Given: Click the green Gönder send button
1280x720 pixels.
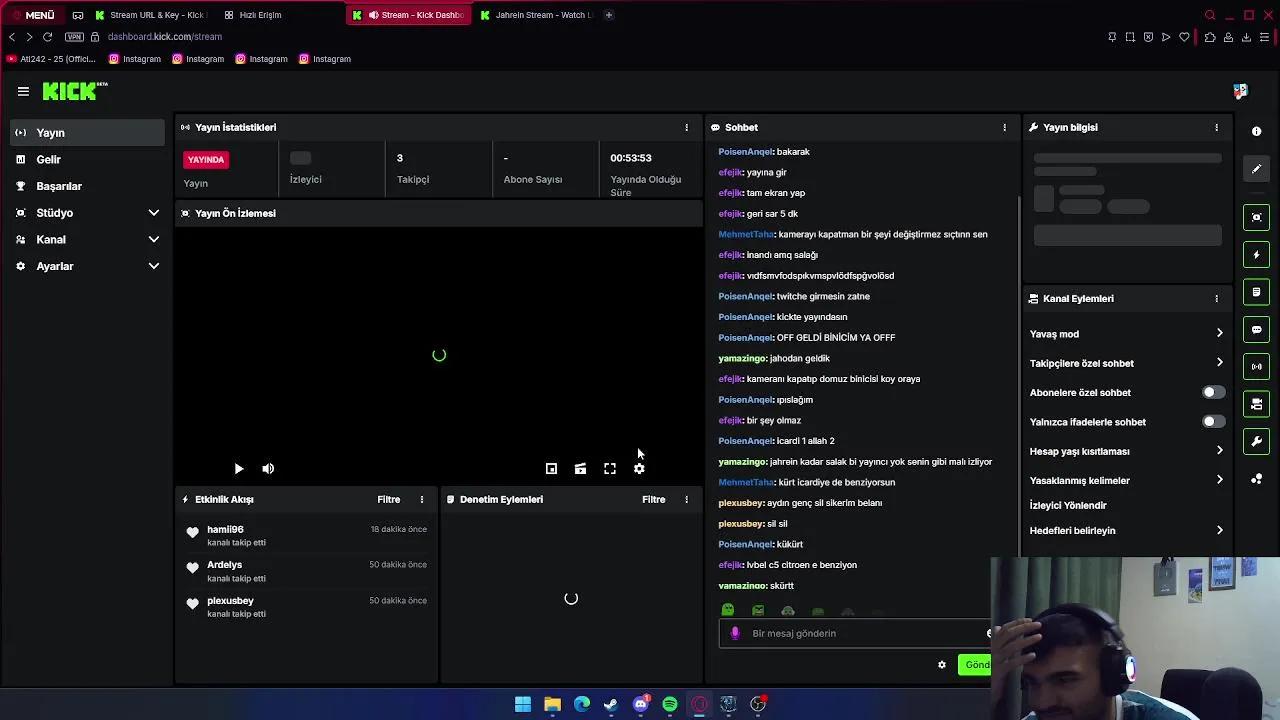Looking at the screenshot, I should coord(974,665).
